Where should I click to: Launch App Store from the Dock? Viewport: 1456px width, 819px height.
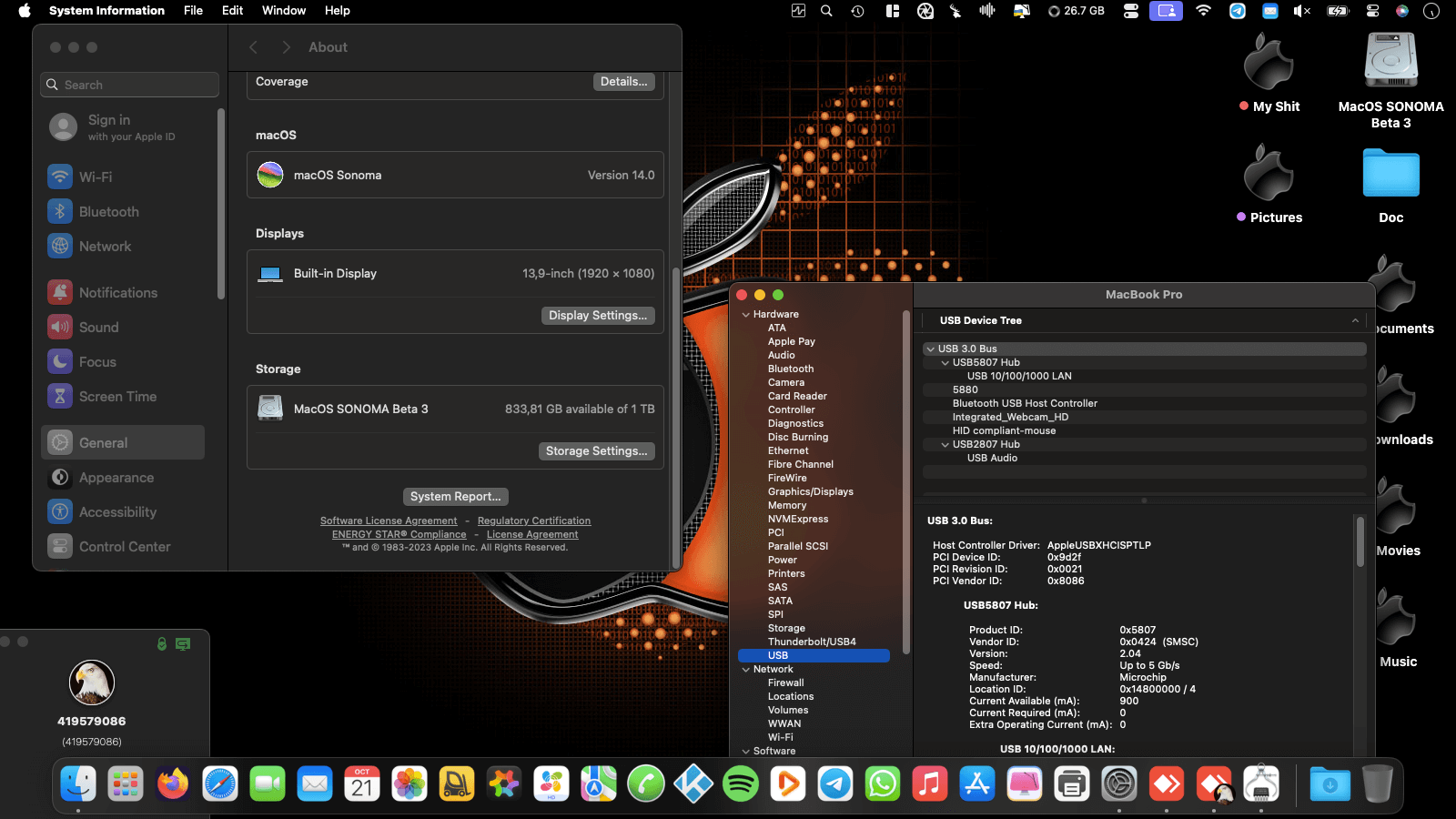point(977,784)
